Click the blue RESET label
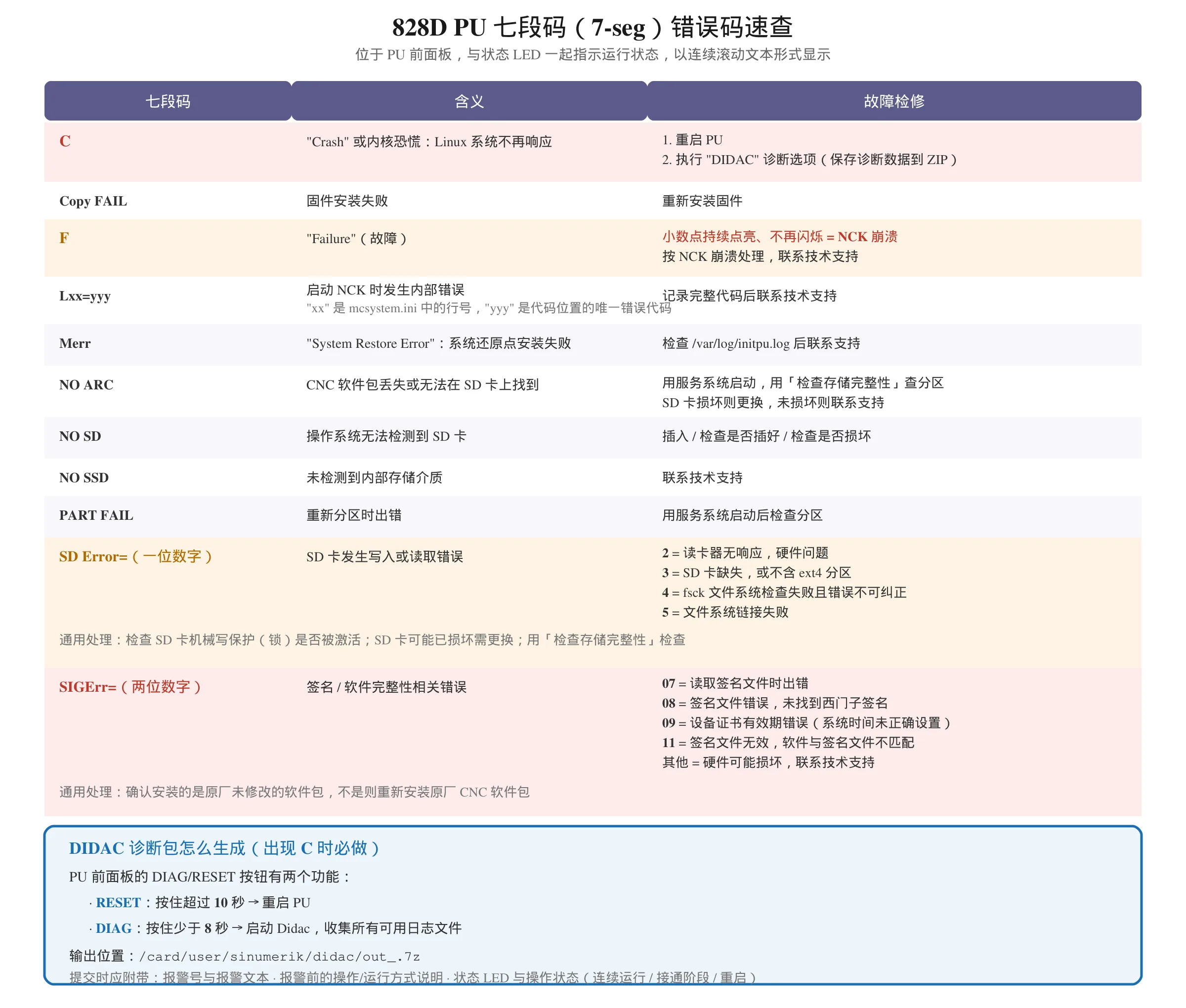Image resolution: width=1186 pixels, height=1008 pixels. pos(118,902)
